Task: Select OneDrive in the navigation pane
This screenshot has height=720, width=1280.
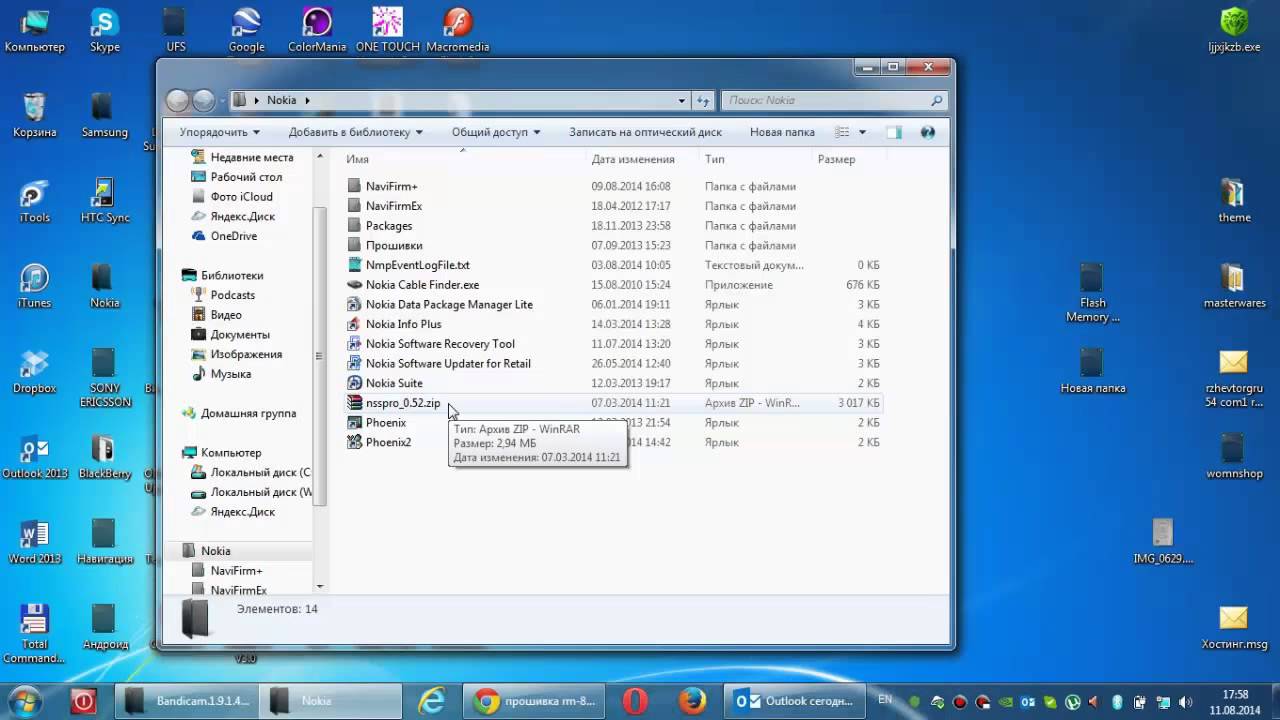Action: pyautogui.click(x=233, y=236)
